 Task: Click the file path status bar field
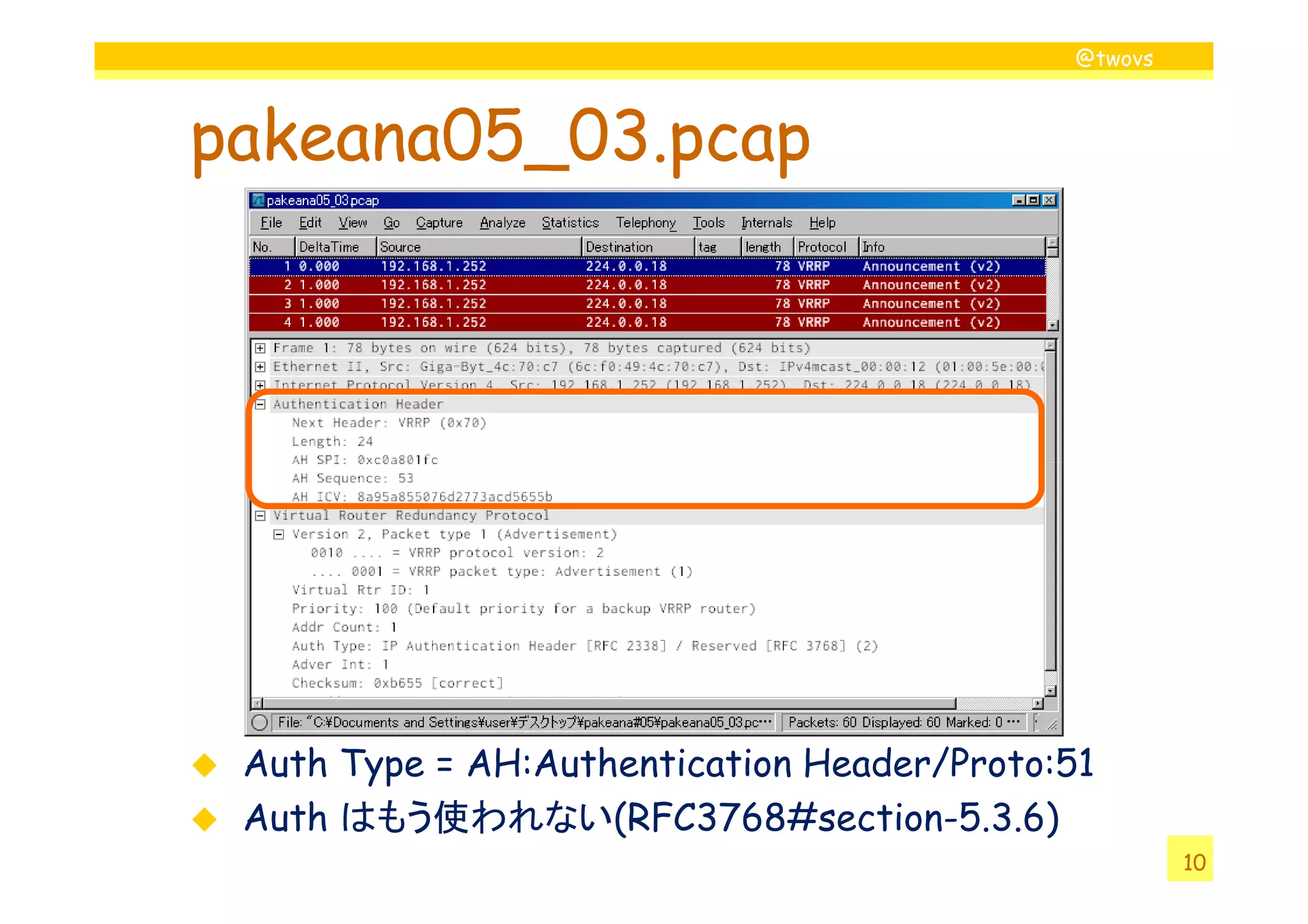click(x=524, y=722)
